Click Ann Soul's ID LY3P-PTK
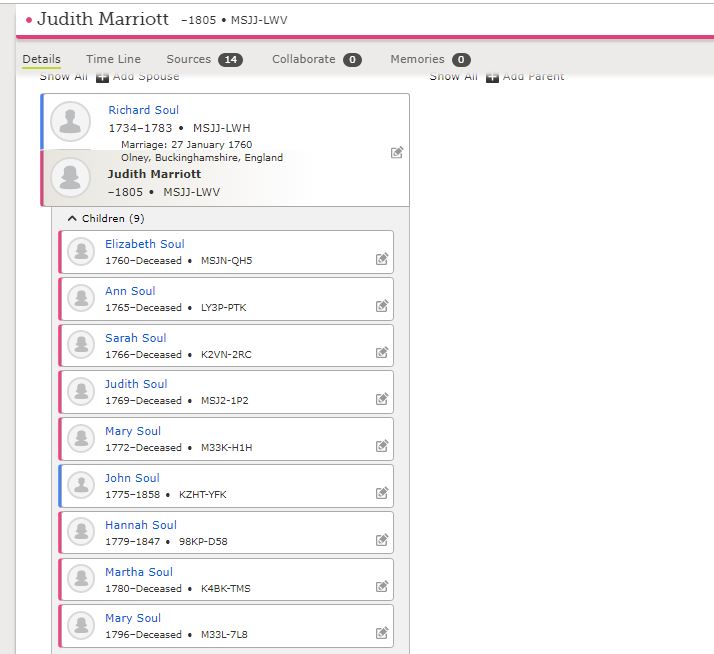The height and width of the screenshot is (654, 714). click(x=224, y=307)
